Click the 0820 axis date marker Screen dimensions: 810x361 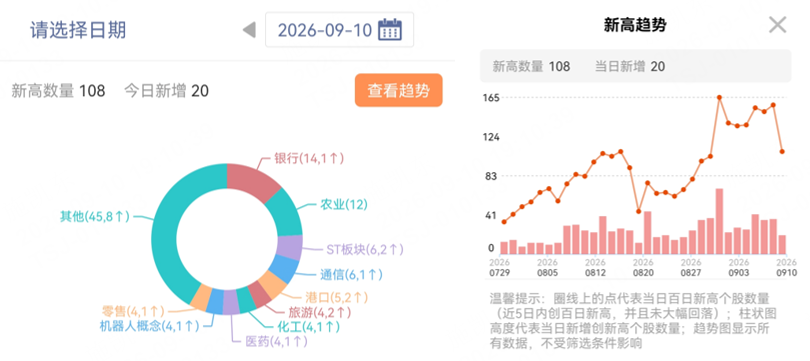pyautogui.click(x=643, y=273)
